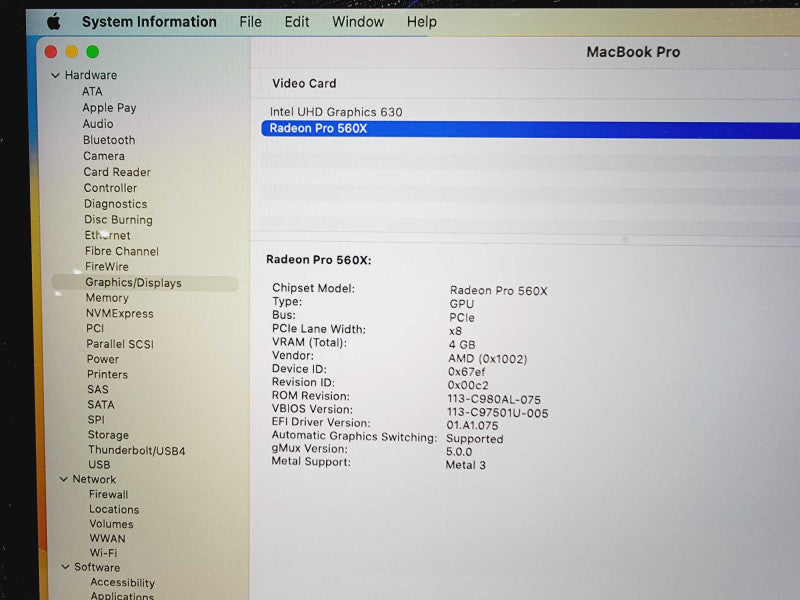Open the File menu

[x=251, y=22]
